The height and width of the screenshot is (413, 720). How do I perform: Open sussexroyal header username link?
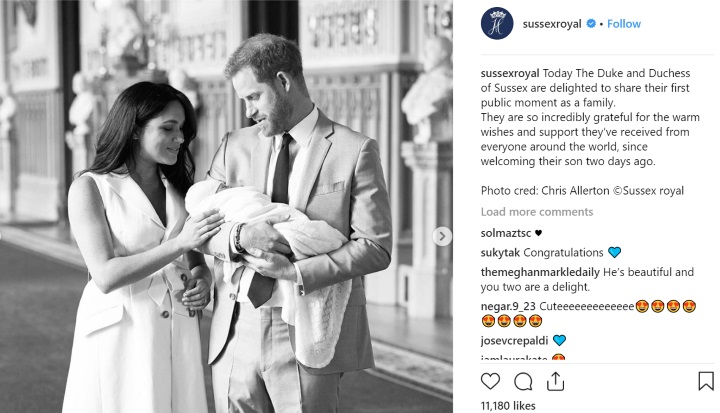click(552, 24)
